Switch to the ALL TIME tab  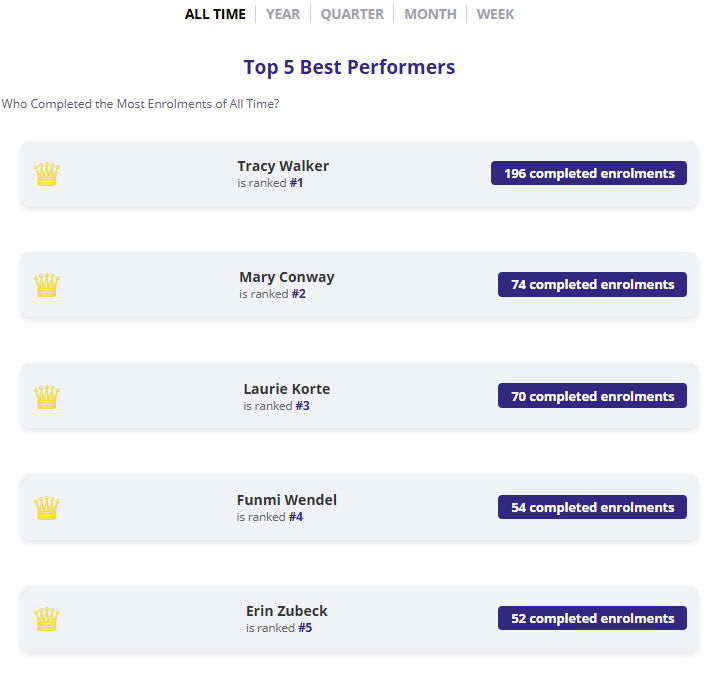pos(216,14)
